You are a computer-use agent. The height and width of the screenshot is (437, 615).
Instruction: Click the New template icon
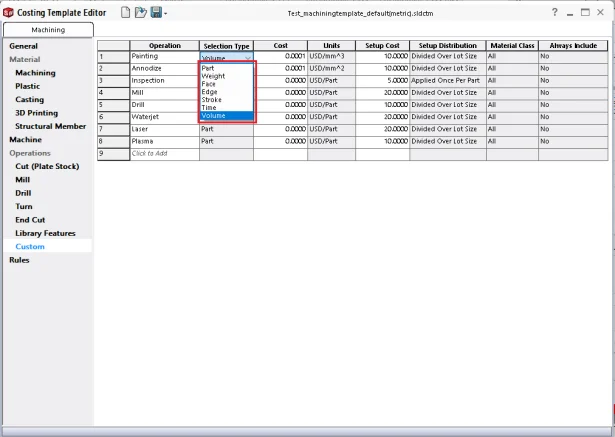tap(125, 13)
